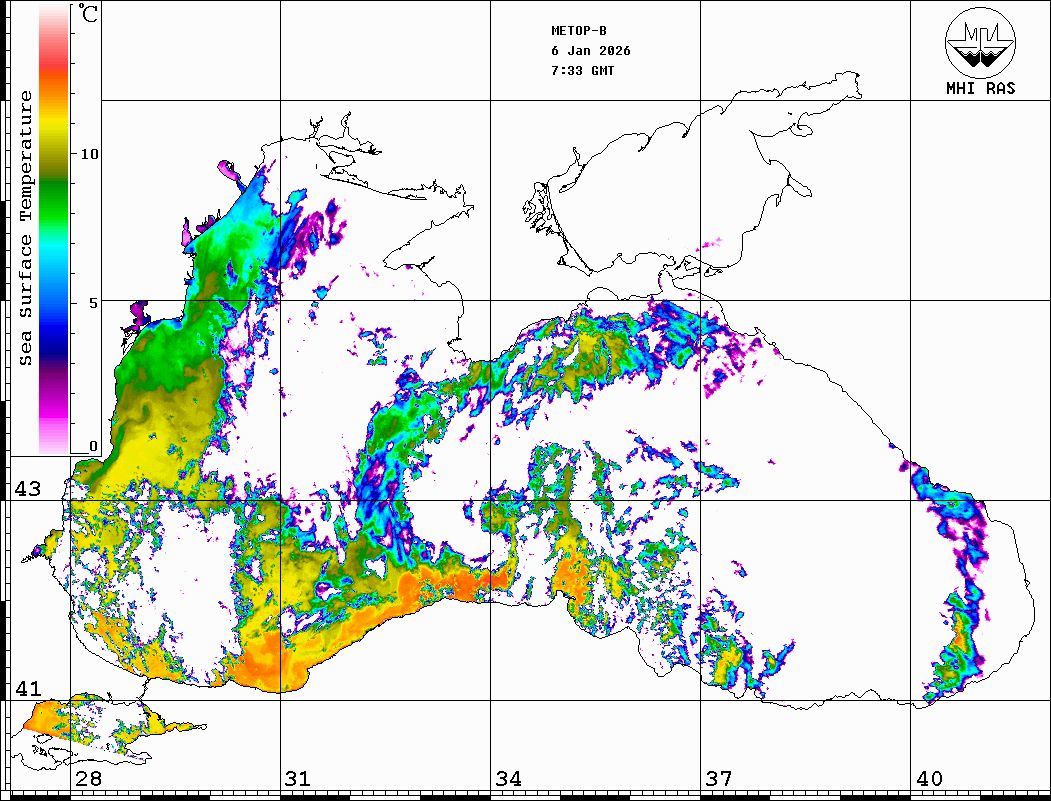Click the 5 degree mark on color scale

94,302
